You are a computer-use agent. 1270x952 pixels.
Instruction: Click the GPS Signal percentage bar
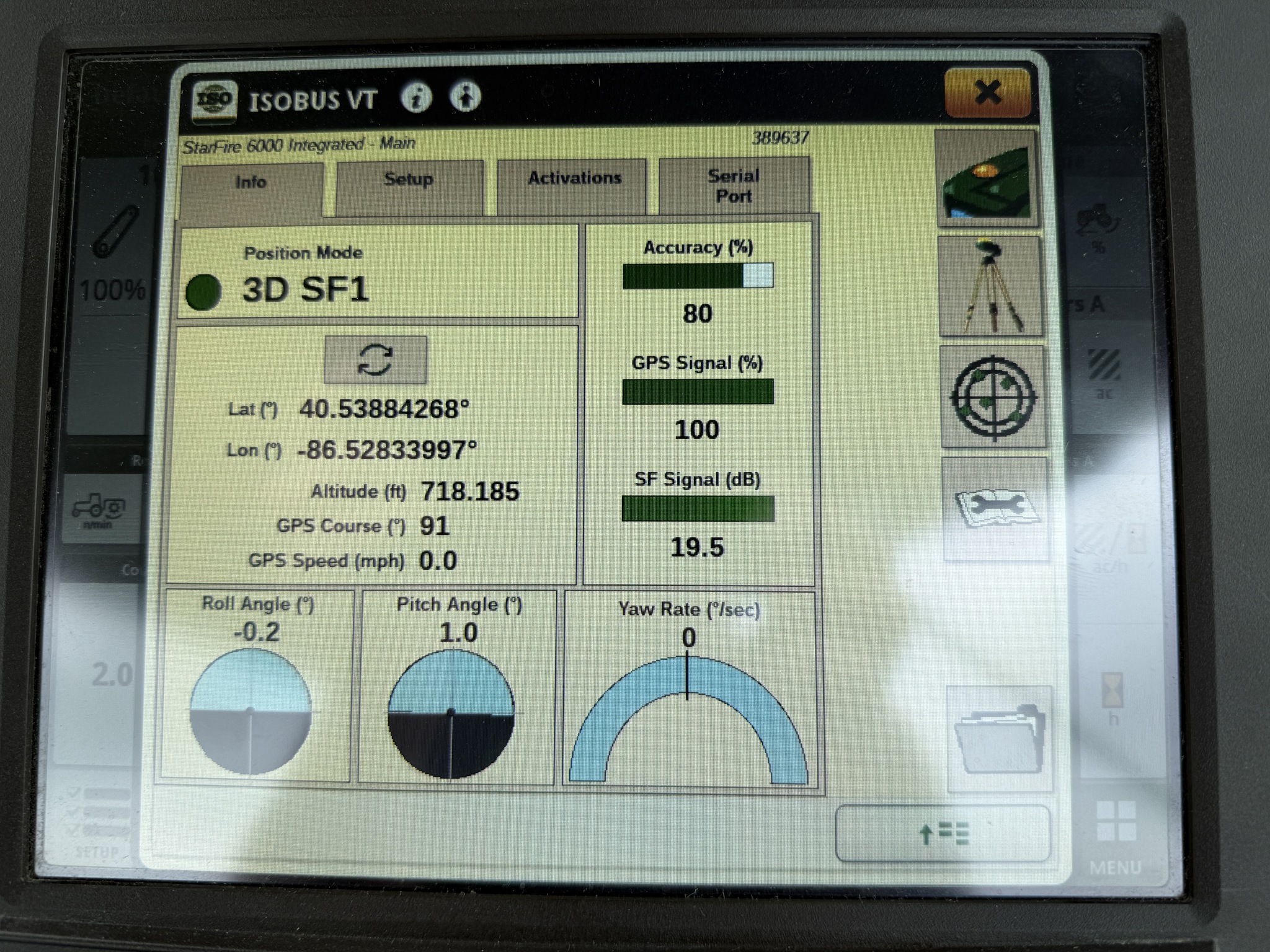click(698, 392)
